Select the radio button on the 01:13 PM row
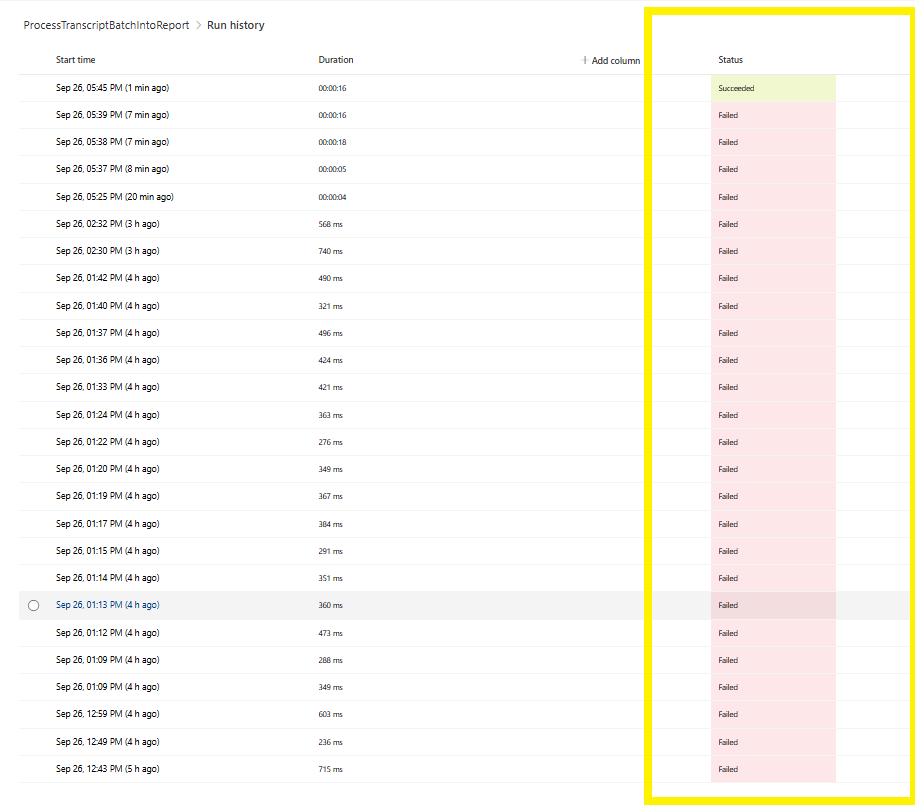Screen dimensions: 915x808 click(x=33, y=605)
